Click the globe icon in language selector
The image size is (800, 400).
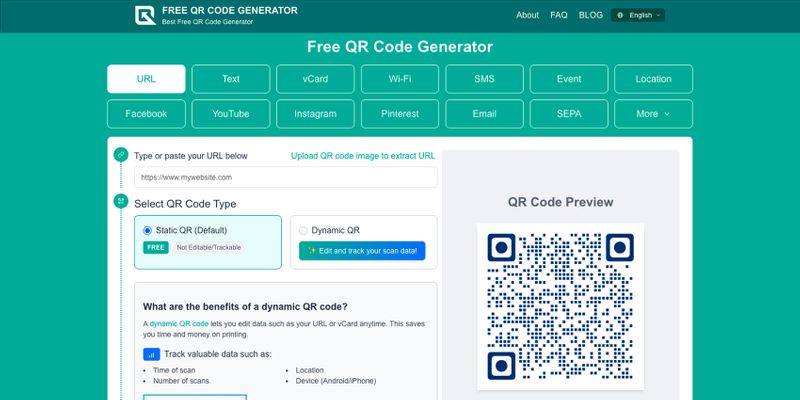coord(620,15)
